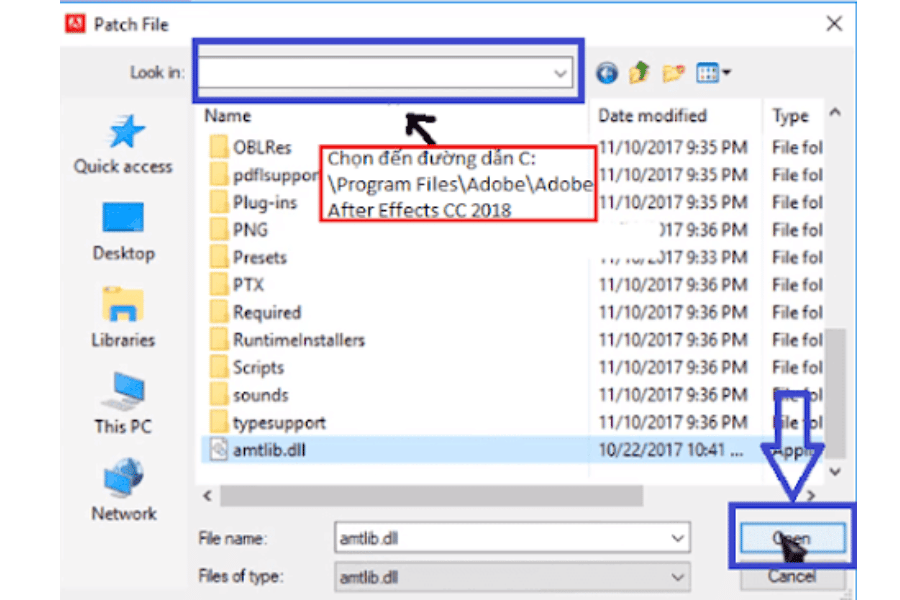Create a new folder icon
Viewport: 900px width, 600px height.
click(x=673, y=73)
